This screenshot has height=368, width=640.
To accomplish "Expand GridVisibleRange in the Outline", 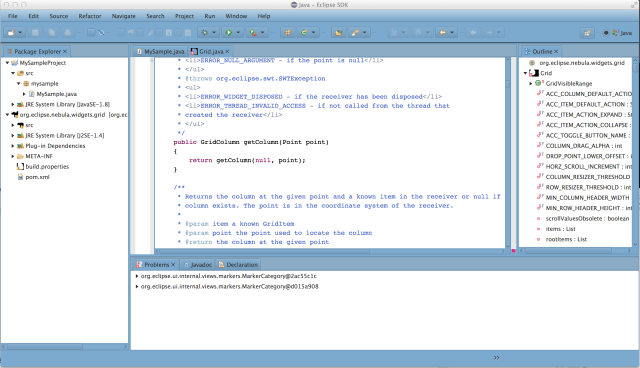I will click(x=531, y=84).
